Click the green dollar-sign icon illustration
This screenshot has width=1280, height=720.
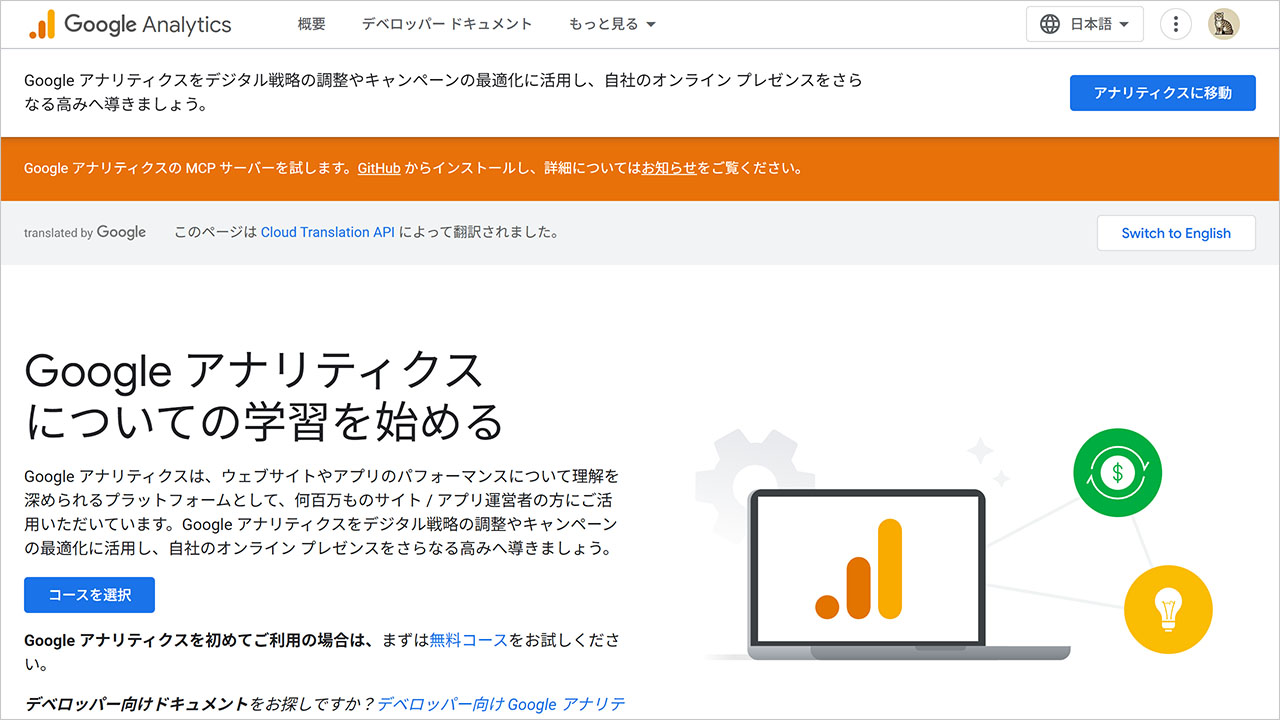(1117, 473)
